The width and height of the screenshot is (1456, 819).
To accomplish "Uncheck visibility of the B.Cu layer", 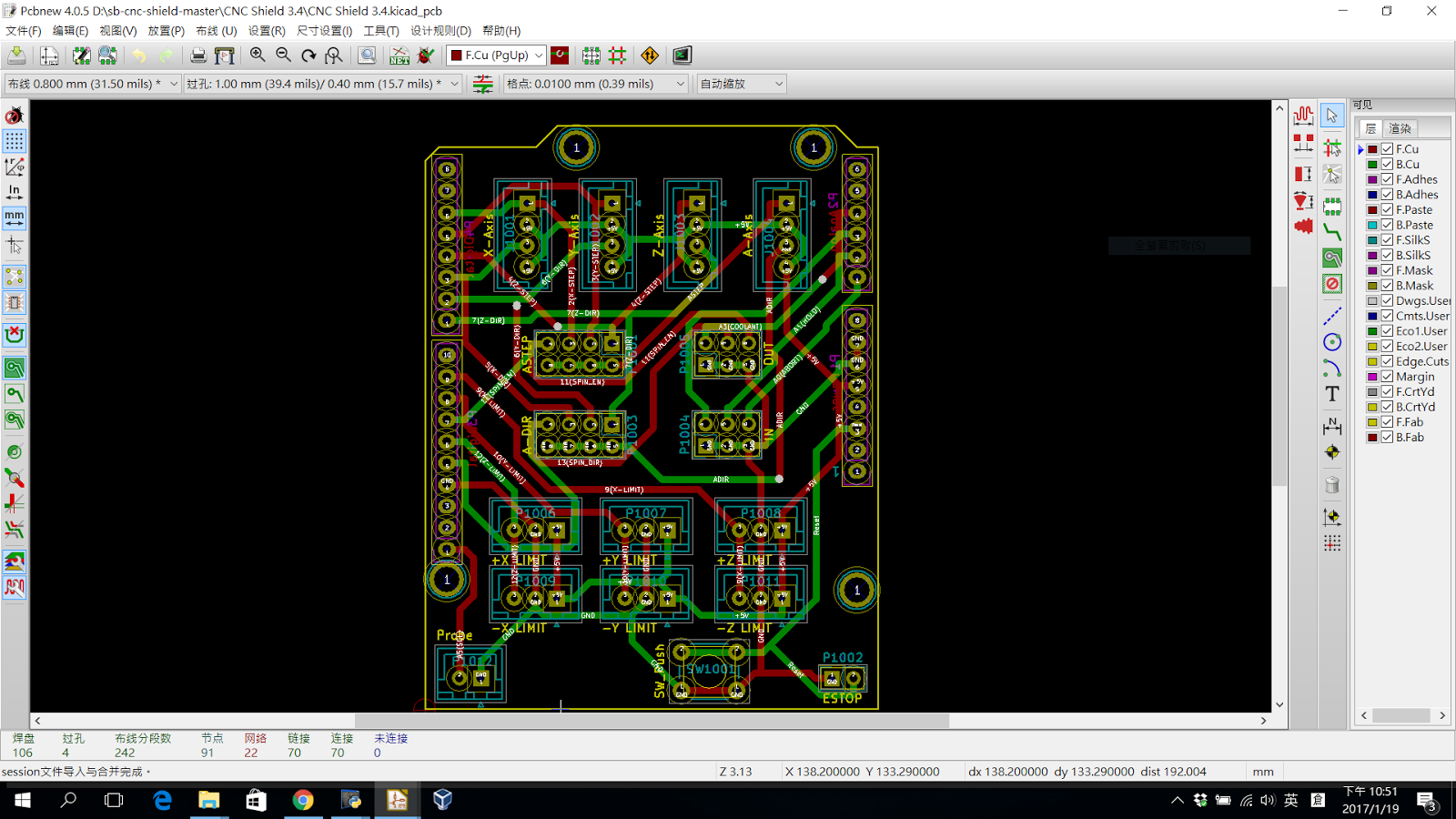I will point(1385,164).
